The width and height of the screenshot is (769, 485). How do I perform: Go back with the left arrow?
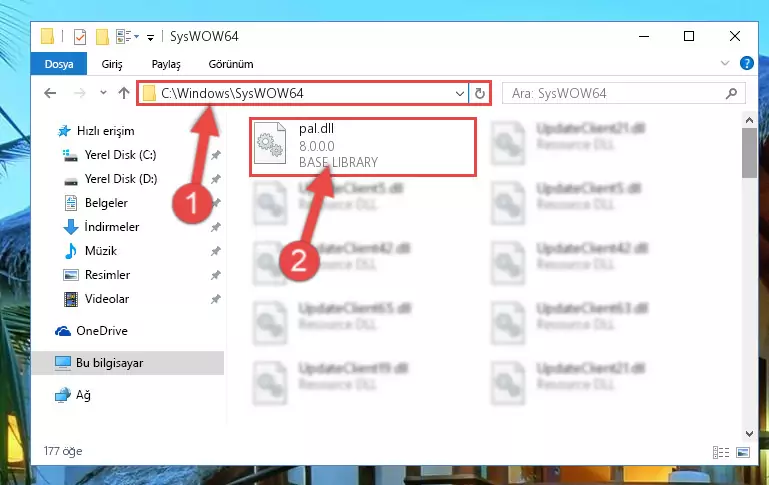[50, 93]
